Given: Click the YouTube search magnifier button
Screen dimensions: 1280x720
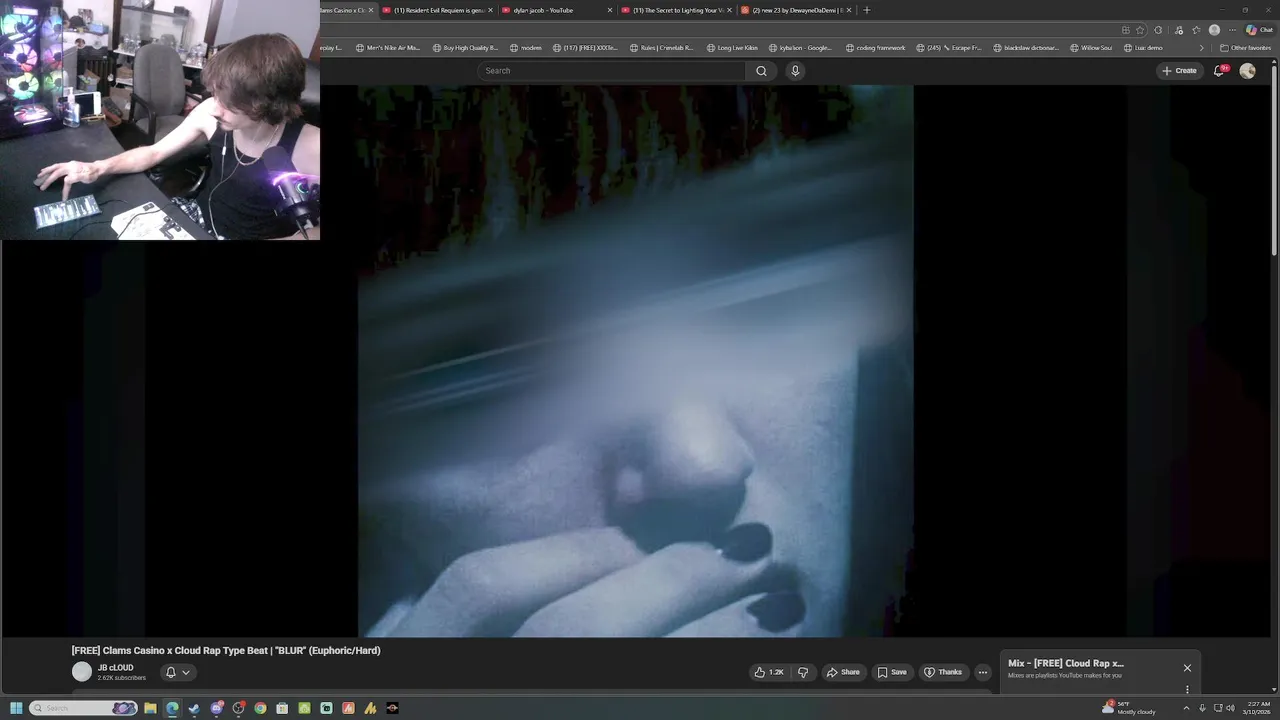Looking at the screenshot, I should coord(761,71).
